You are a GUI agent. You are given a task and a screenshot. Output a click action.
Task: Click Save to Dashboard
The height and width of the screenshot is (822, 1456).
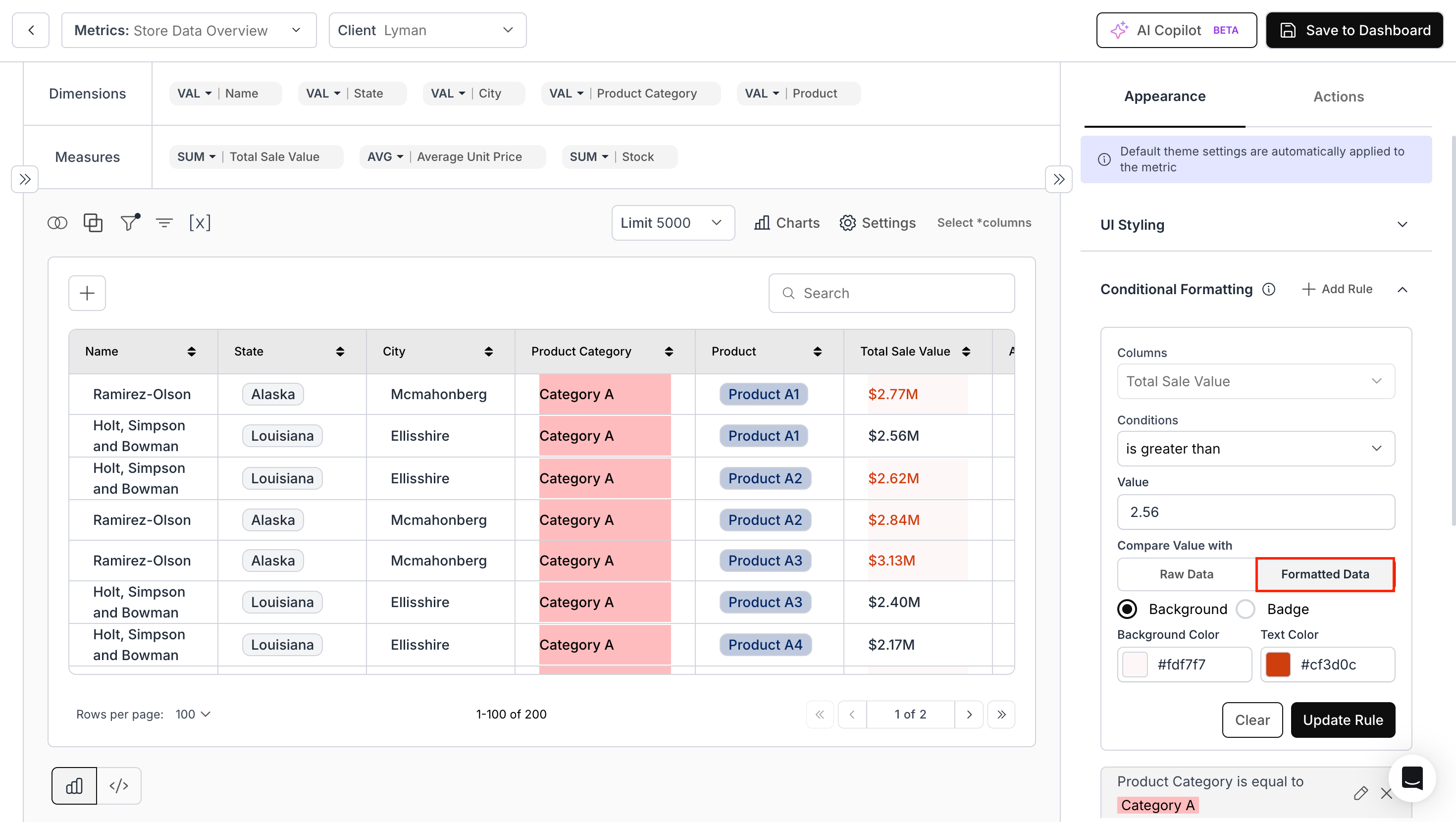point(1354,31)
